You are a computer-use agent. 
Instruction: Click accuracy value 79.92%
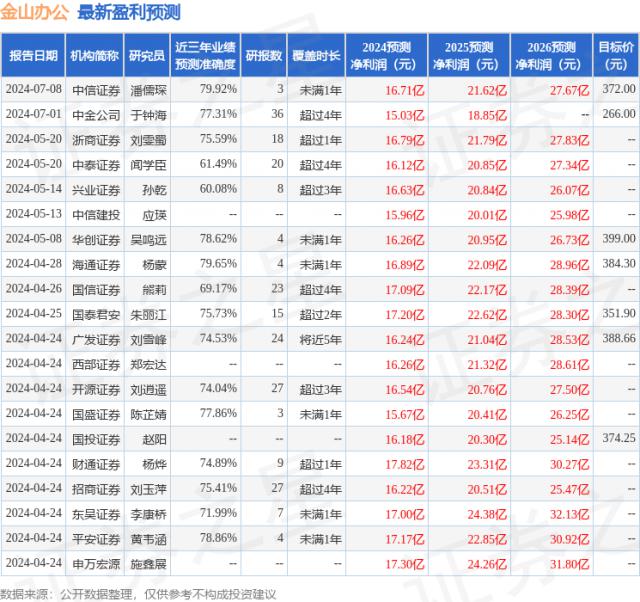tap(218, 89)
